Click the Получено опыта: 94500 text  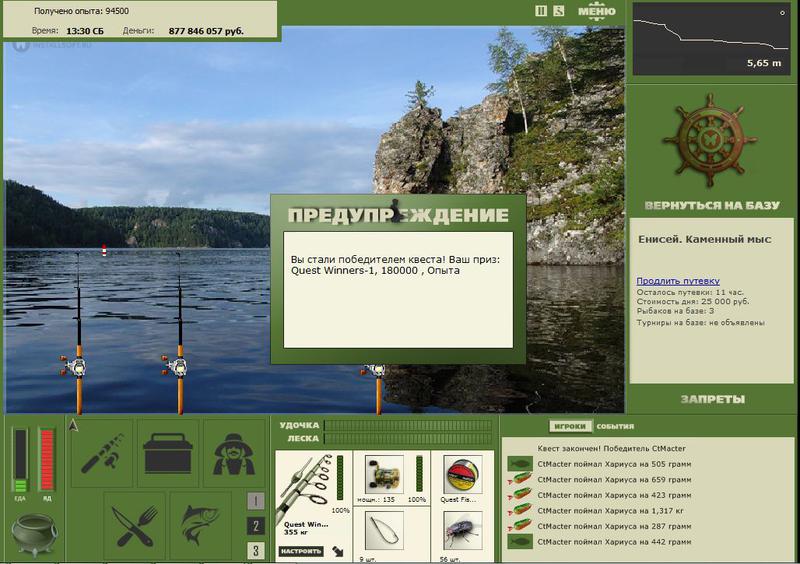pyautogui.click(x=81, y=11)
